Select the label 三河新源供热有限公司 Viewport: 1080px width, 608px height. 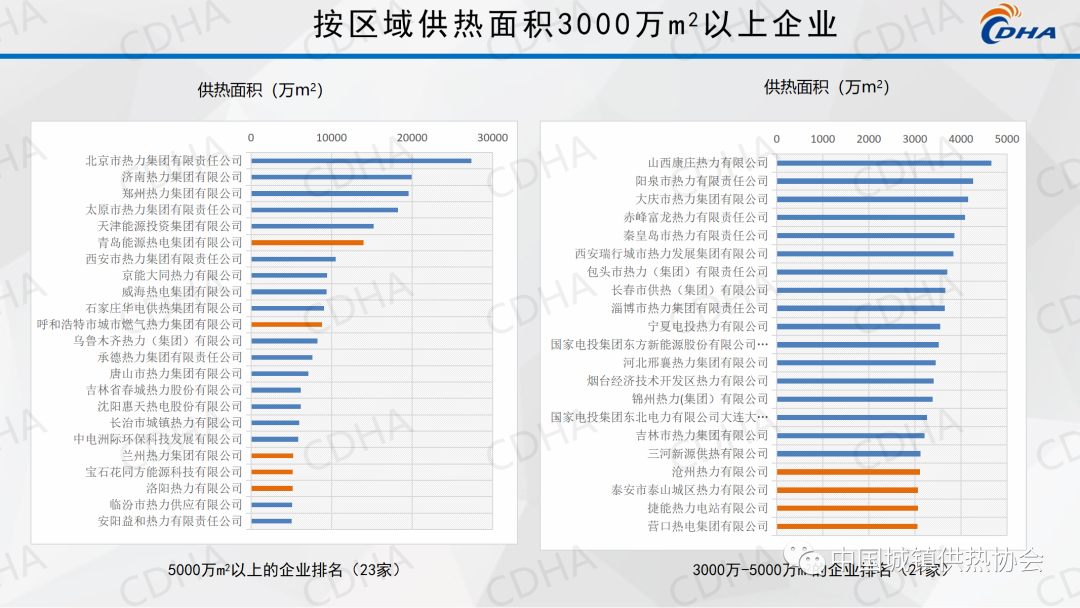(708, 454)
